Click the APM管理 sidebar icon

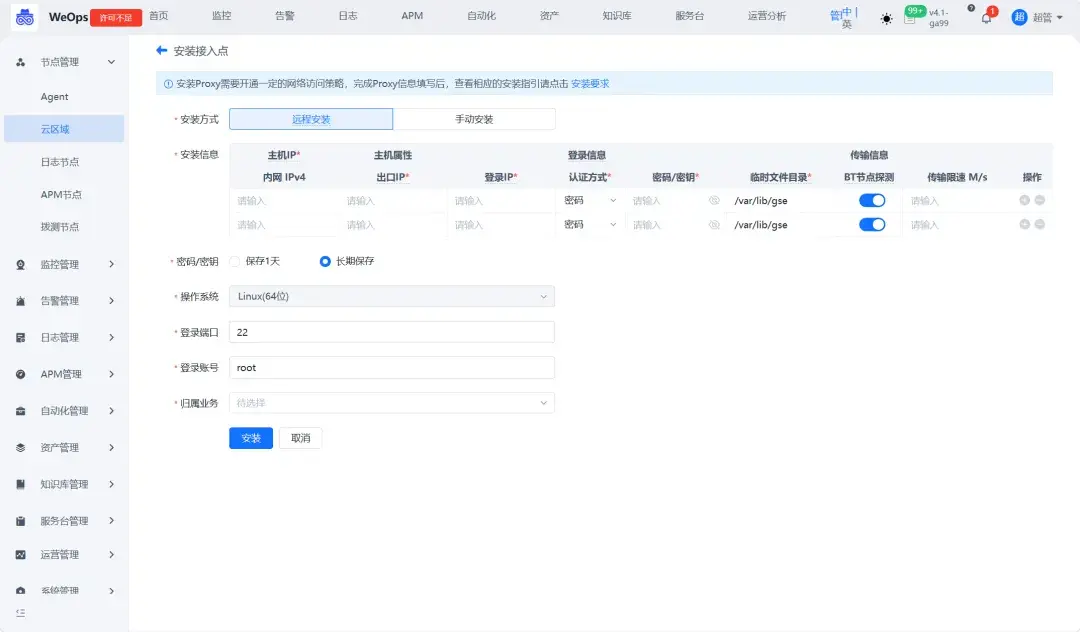coord(21,374)
